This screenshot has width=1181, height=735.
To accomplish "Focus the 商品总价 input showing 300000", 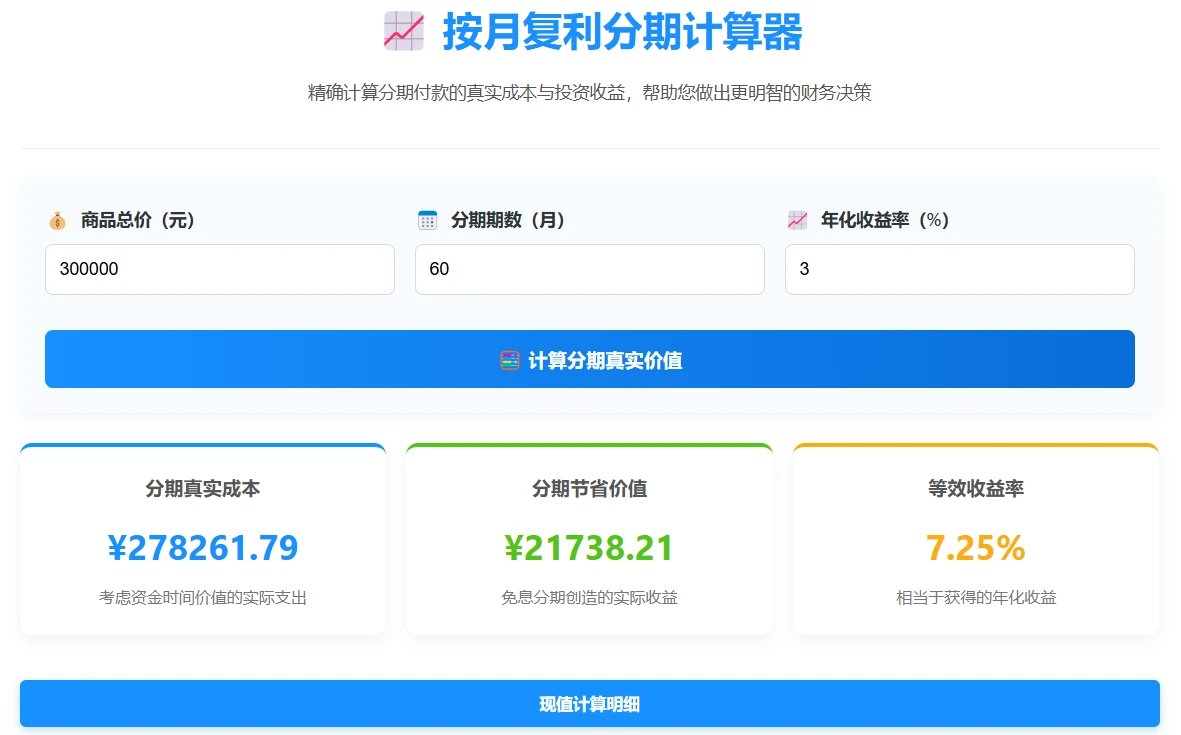I will pyautogui.click(x=219, y=269).
